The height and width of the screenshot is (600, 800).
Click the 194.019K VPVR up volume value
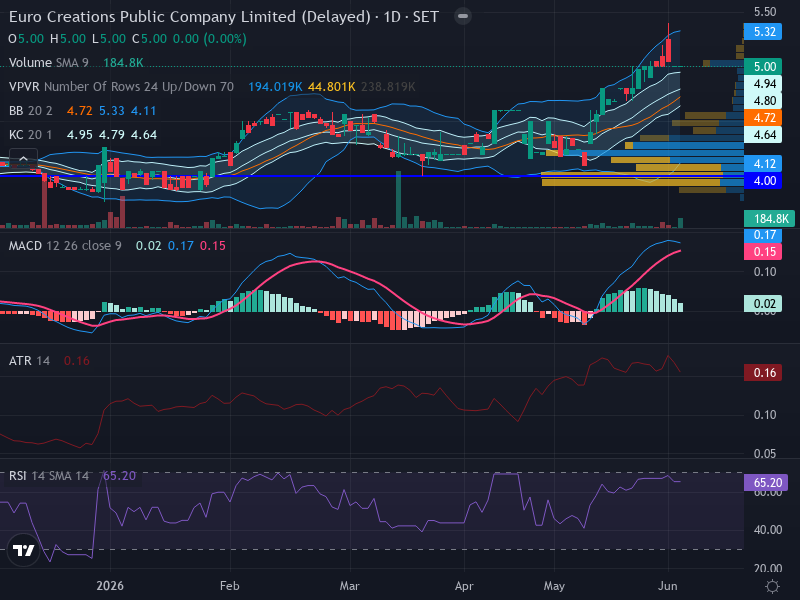pos(275,87)
